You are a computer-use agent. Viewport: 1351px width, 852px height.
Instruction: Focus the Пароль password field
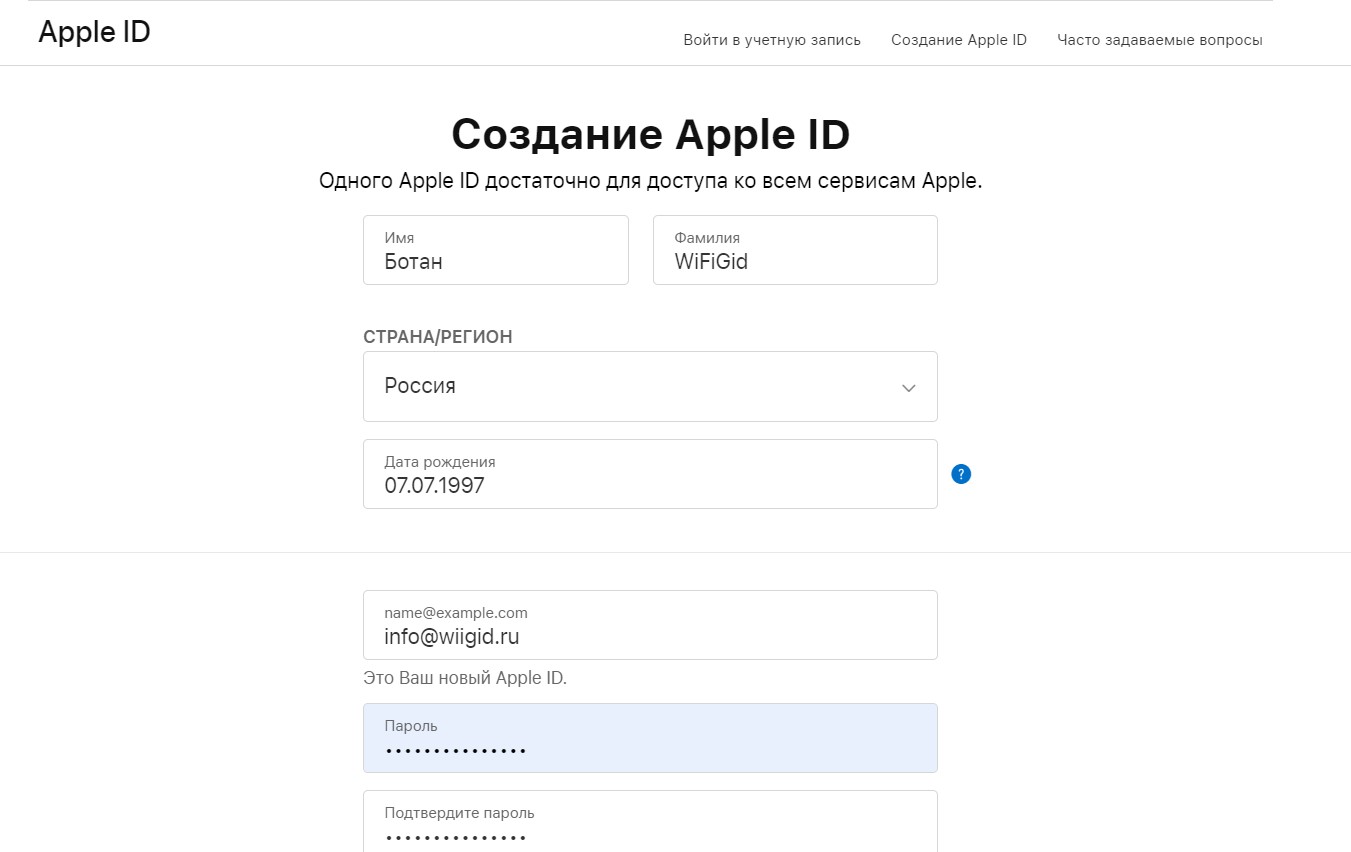point(650,738)
